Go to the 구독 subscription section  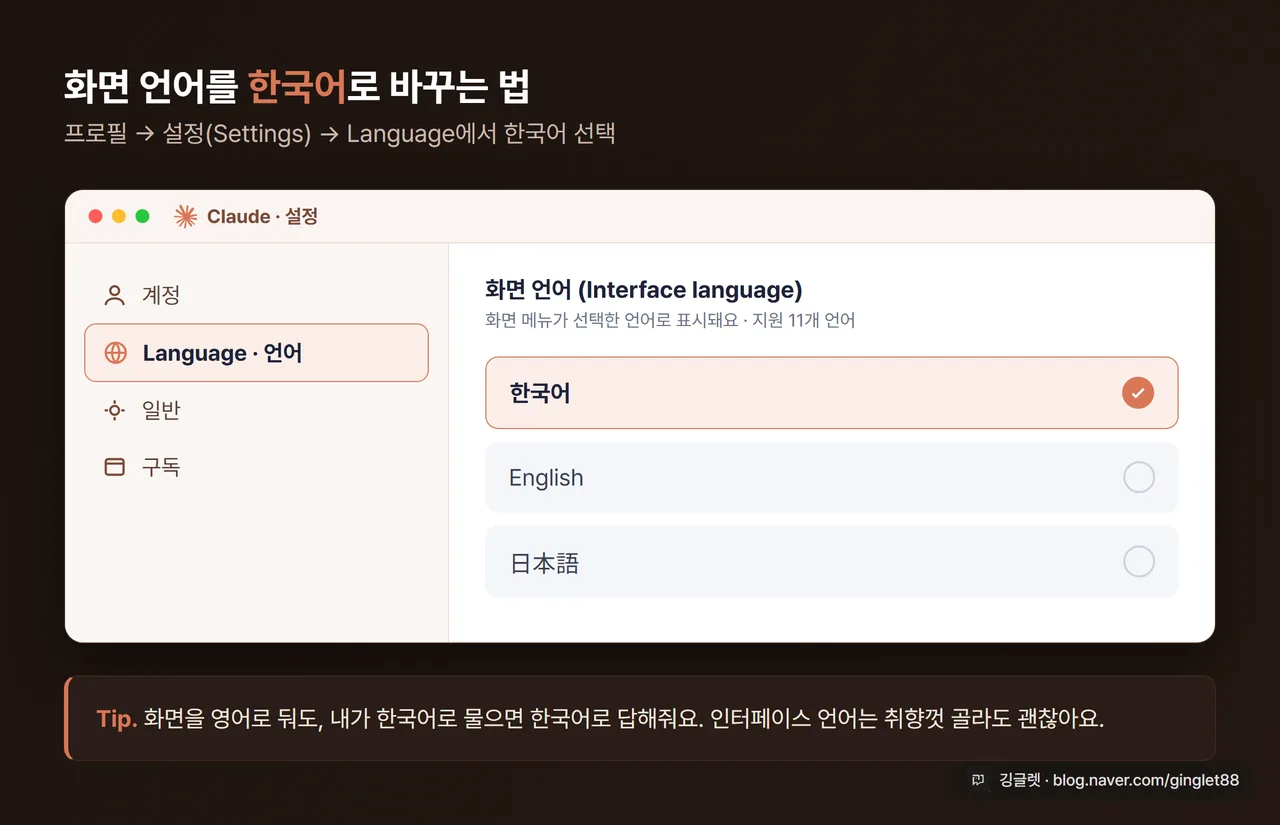coord(256,467)
